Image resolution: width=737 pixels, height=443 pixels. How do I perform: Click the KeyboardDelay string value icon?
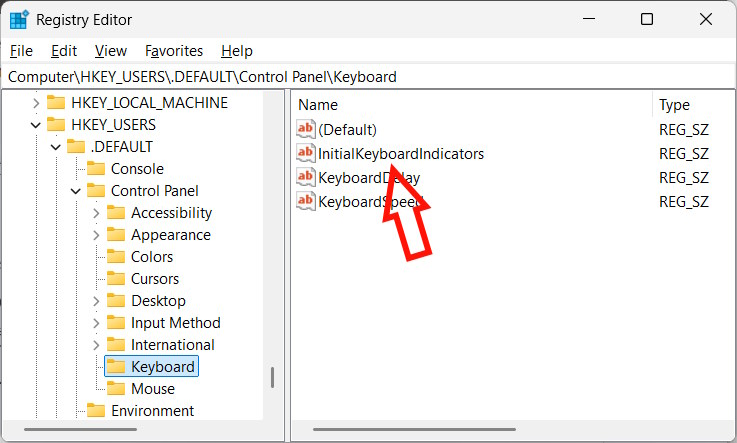(306, 177)
